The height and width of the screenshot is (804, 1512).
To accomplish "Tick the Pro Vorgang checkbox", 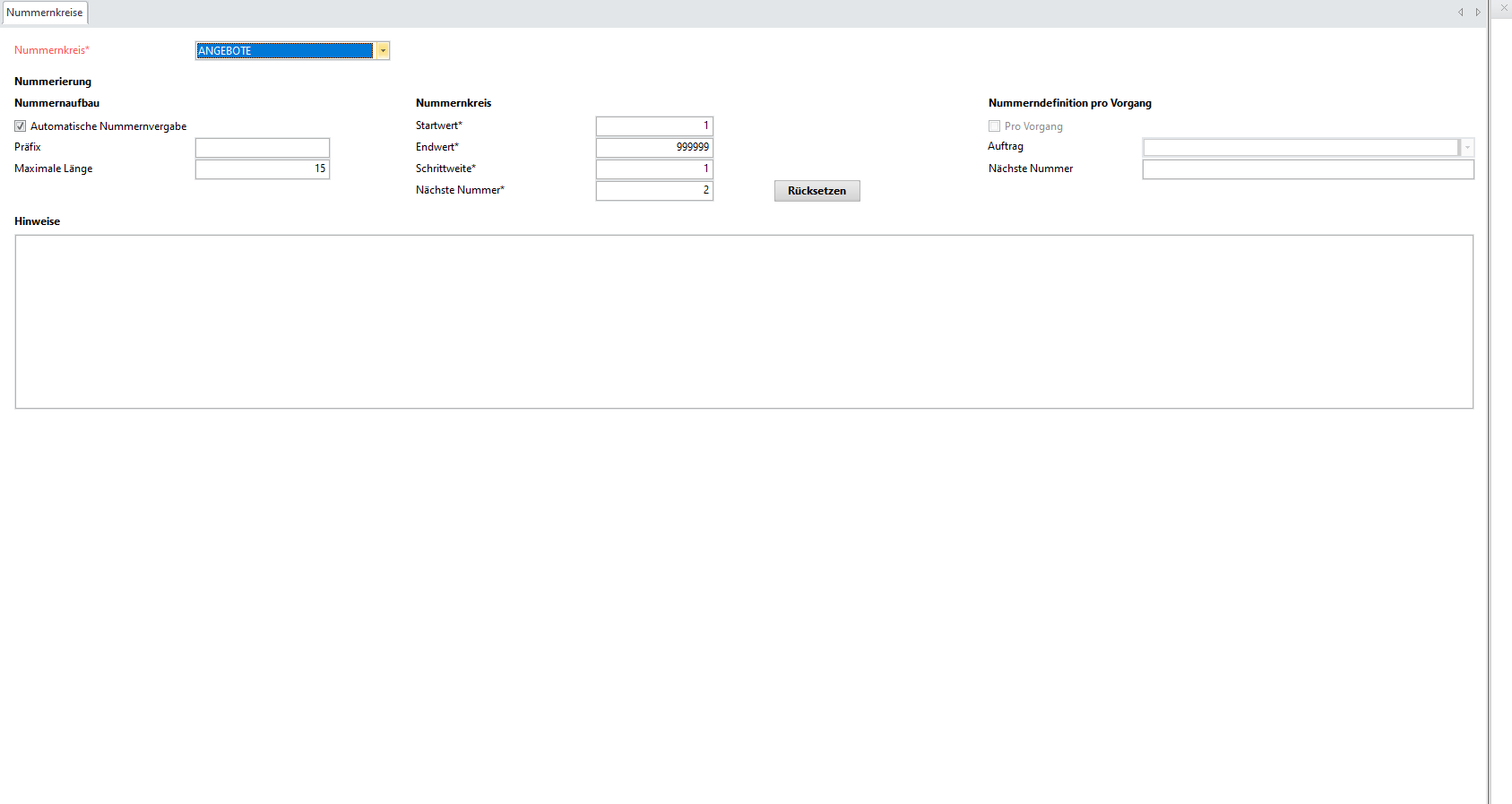I will click(994, 126).
